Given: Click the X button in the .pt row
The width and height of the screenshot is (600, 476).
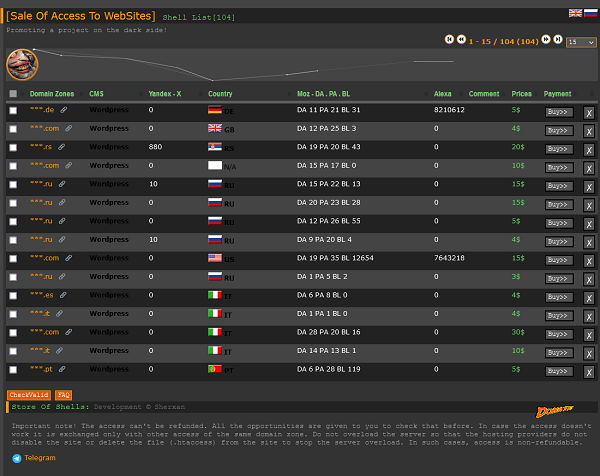Looking at the screenshot, I should pos(589,372).
